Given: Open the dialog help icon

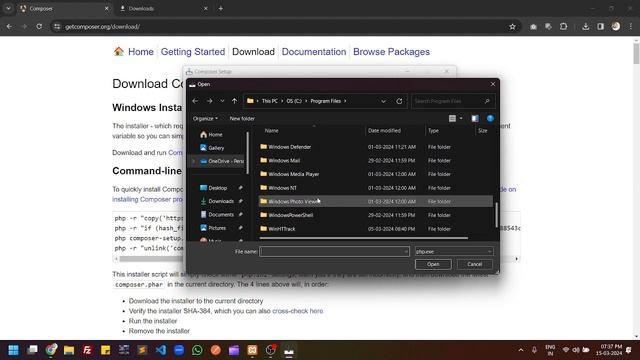Looking at the screenshot, I should [490, 118].
